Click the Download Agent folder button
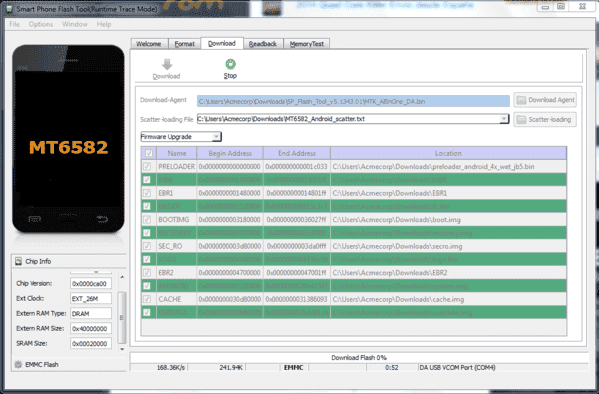 (545, 100)
